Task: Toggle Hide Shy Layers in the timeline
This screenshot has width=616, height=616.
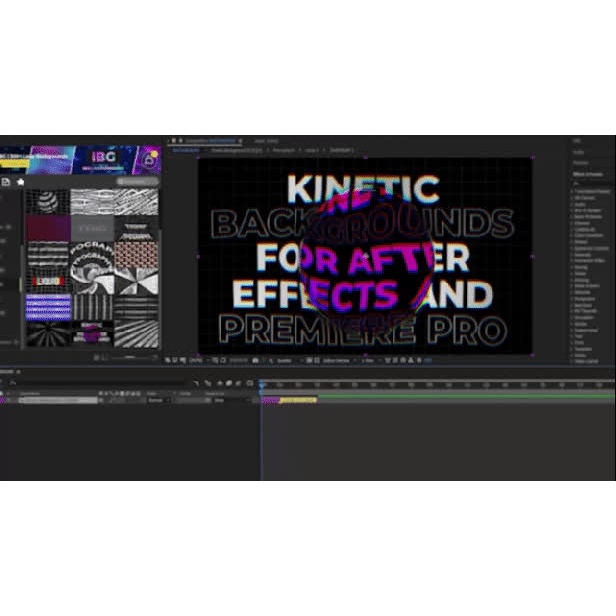Action: [x=220, y=383]
